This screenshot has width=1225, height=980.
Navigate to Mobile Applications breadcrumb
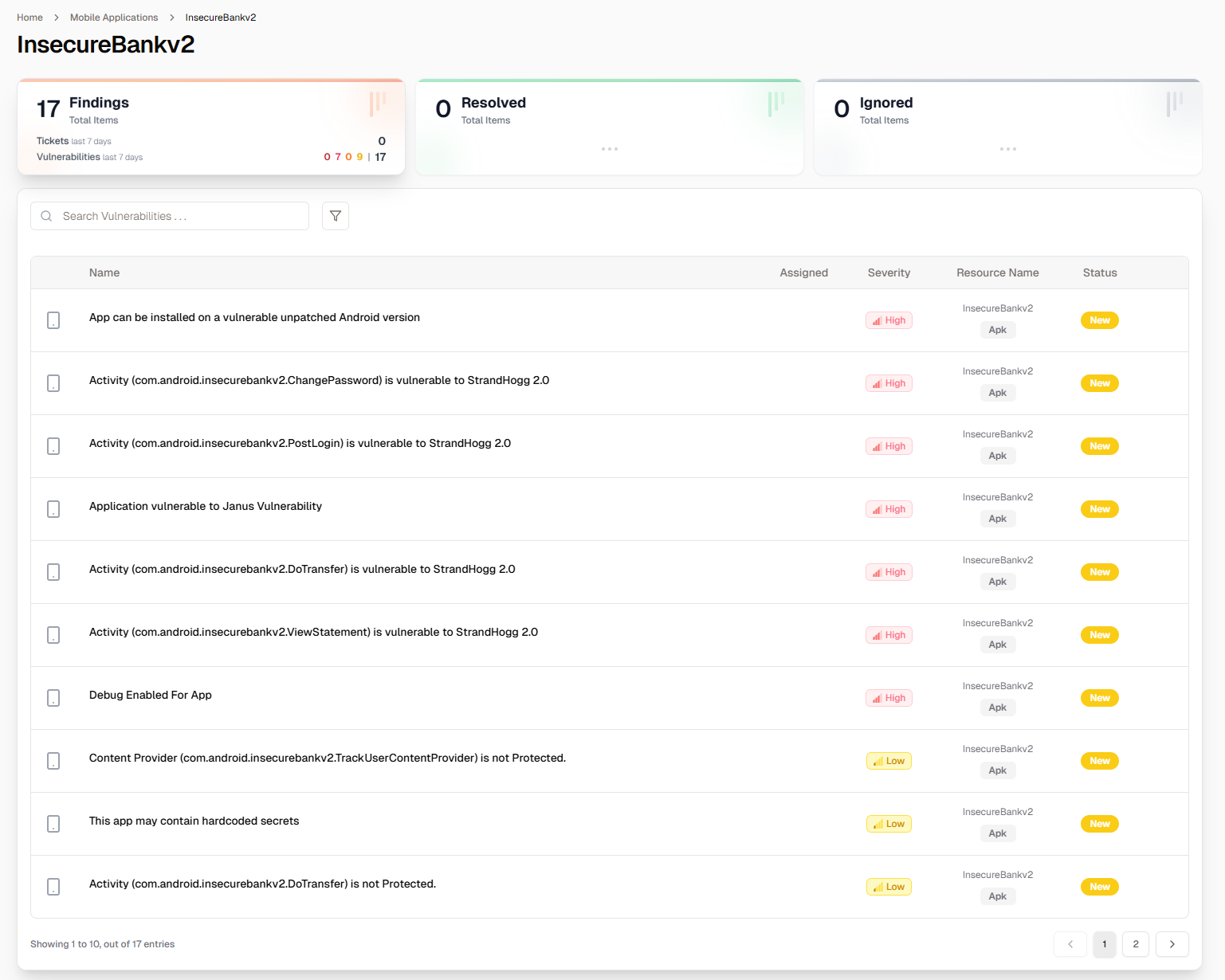click(x=113, y=17)
